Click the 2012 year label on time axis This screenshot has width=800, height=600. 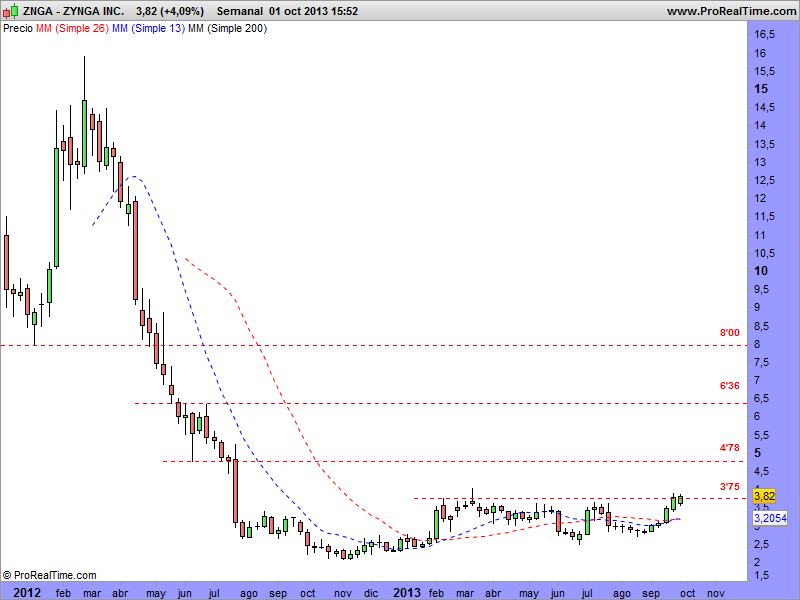(x=27, y=592)
